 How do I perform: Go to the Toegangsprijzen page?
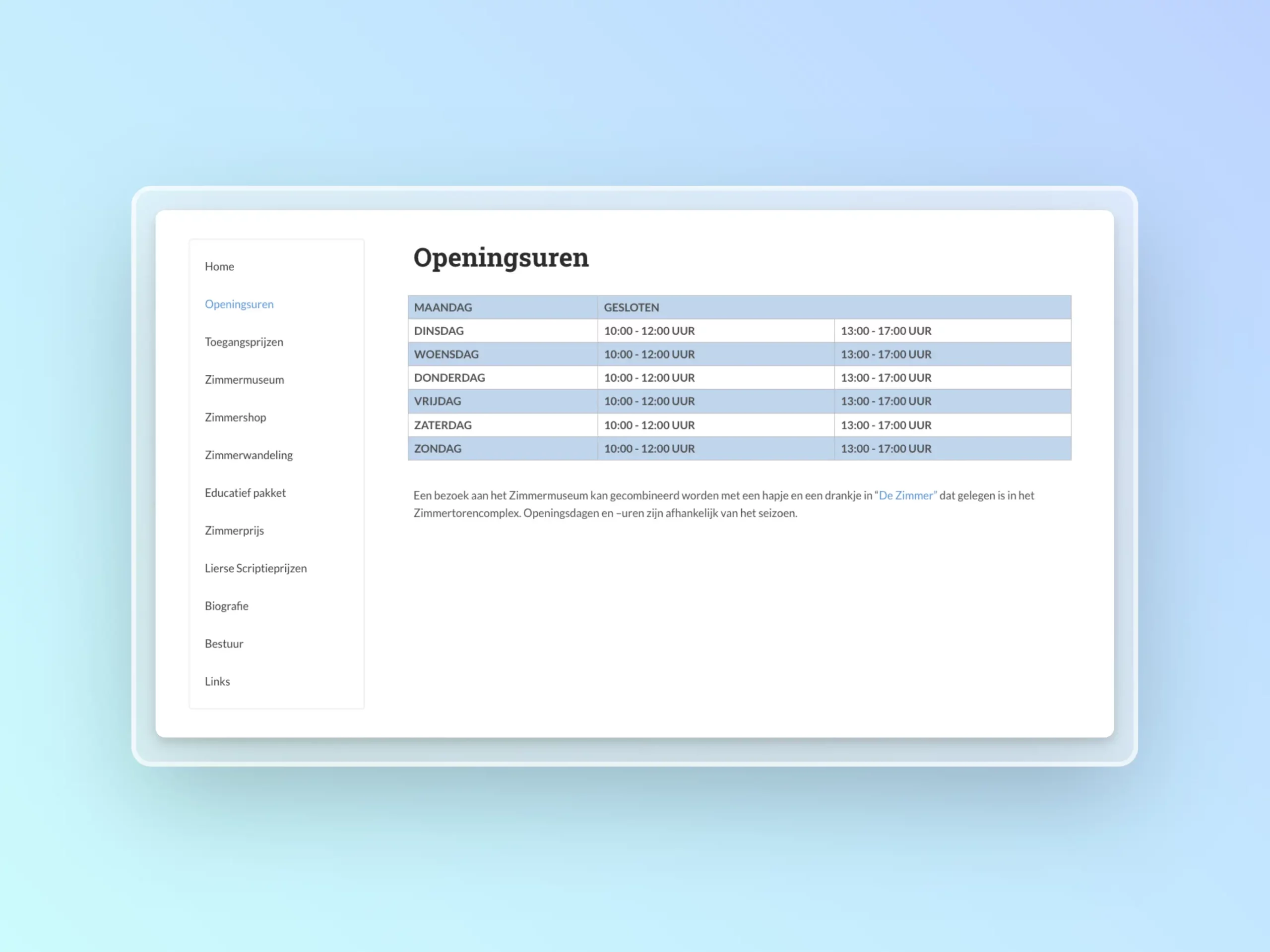point(244,342)
